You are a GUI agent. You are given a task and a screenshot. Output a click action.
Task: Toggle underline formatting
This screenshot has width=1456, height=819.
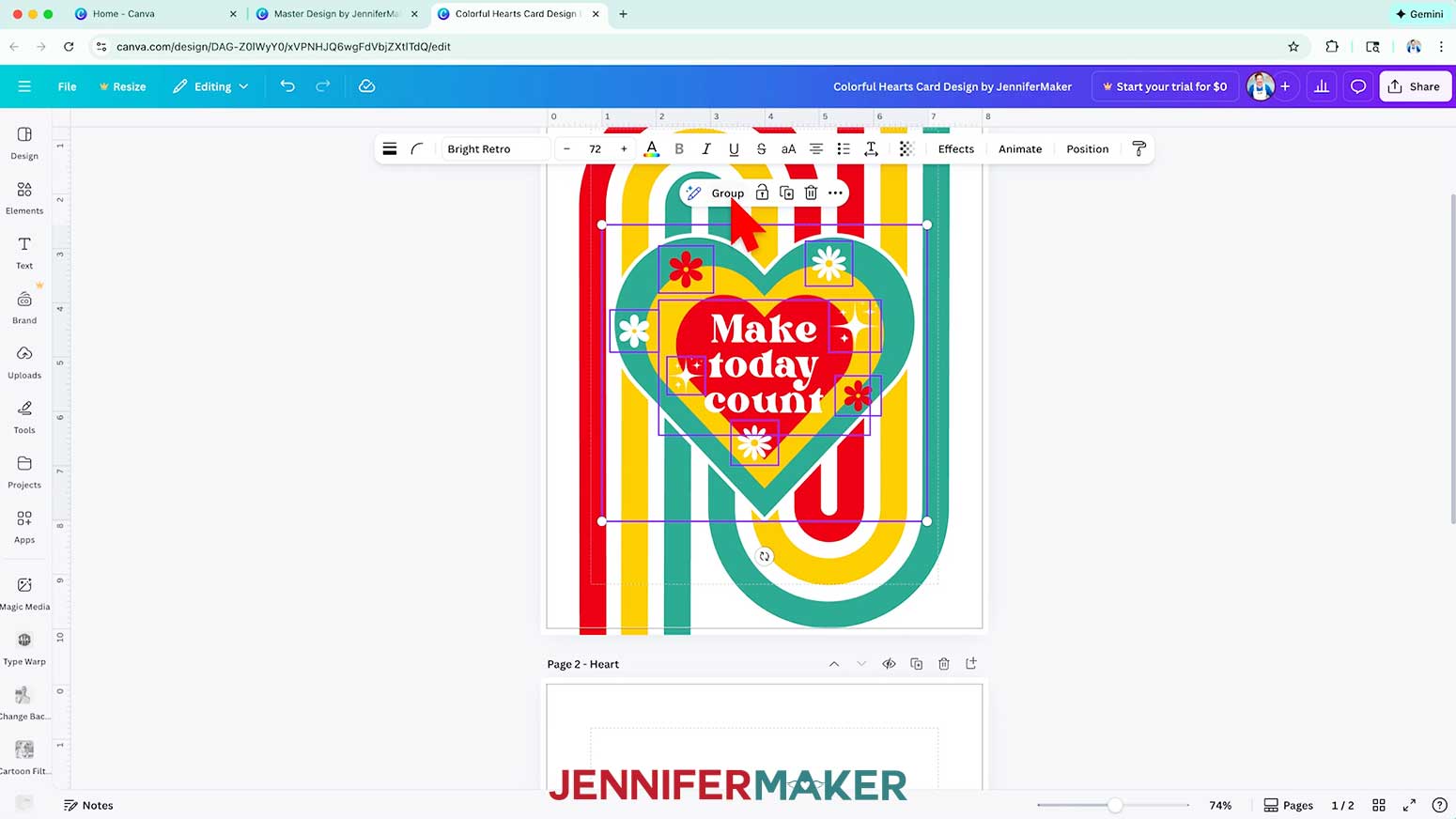(x=734, y=148)
